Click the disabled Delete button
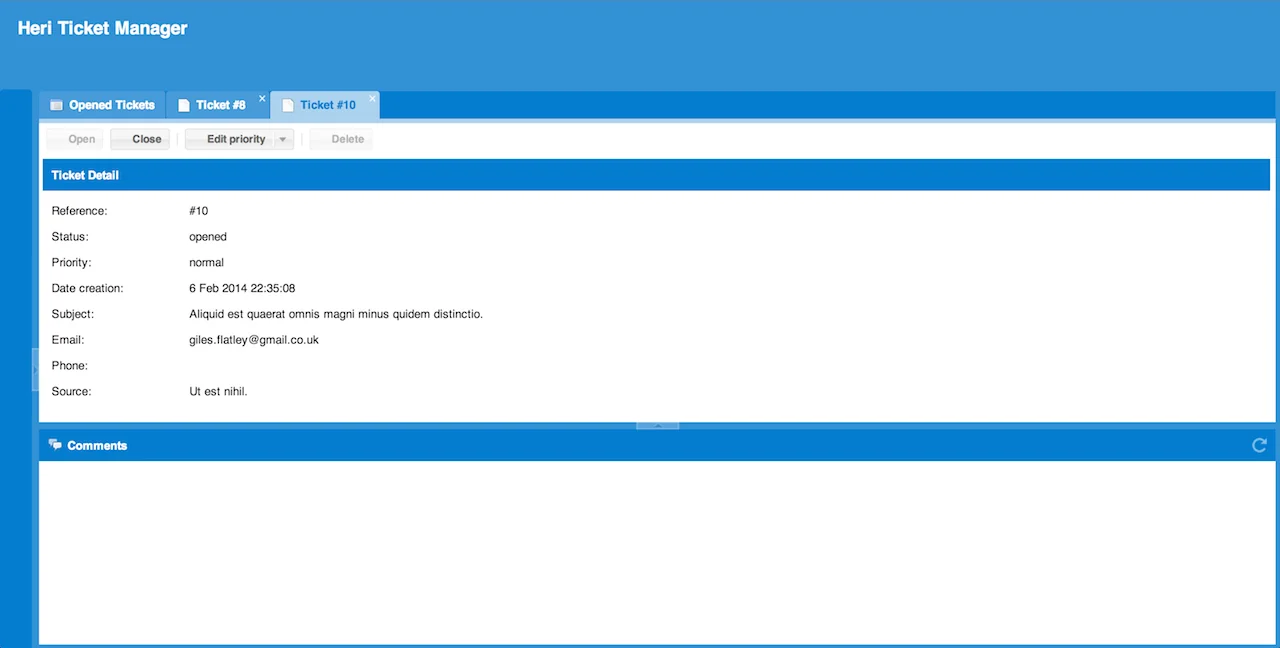 point(347,139)
